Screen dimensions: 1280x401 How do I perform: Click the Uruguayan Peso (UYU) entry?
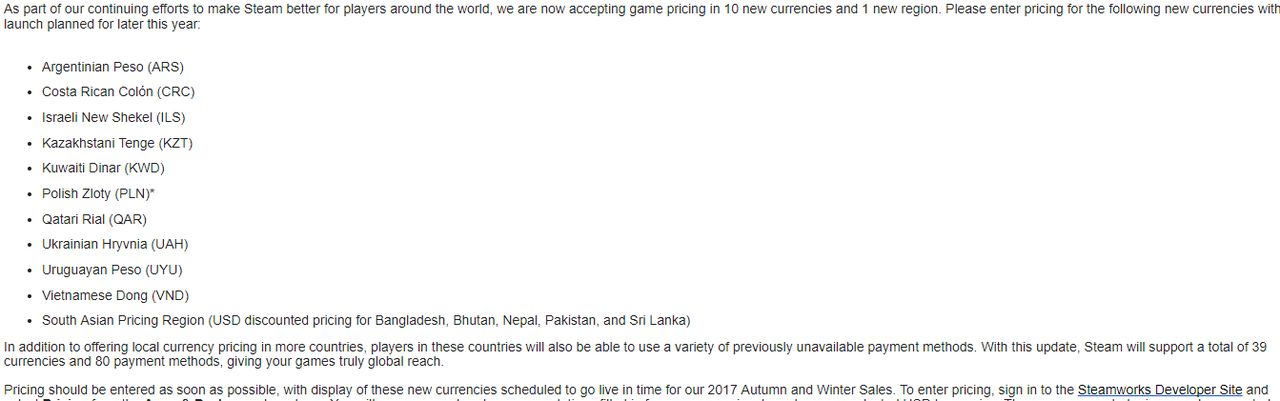click(x=112, y=270)
